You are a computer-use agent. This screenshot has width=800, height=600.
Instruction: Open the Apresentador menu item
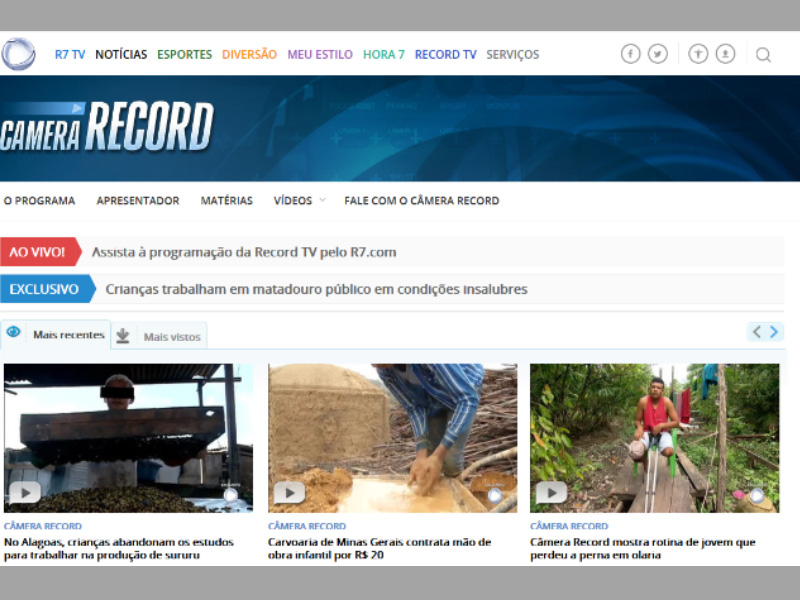pos(138,201)
